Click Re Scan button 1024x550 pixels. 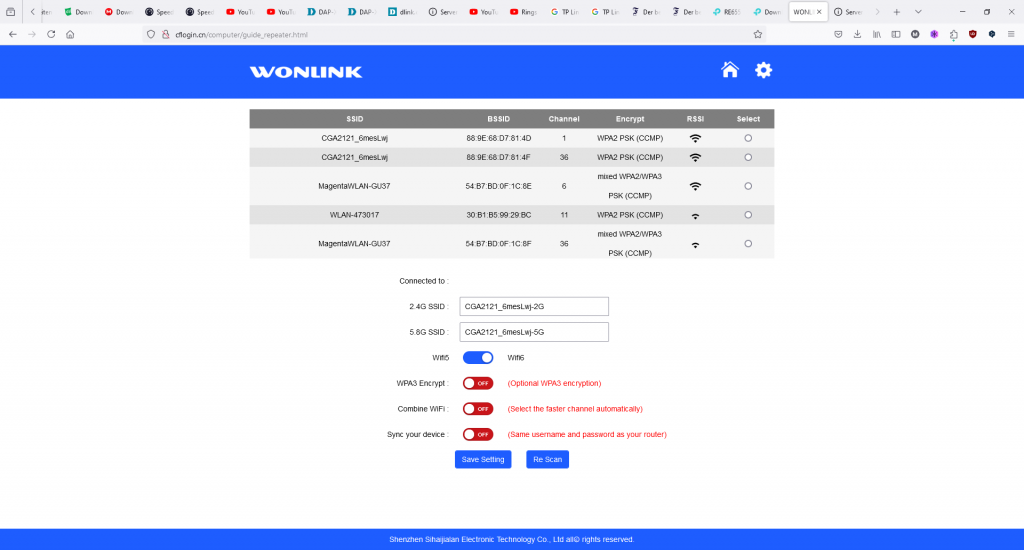(x=547, y=459)
